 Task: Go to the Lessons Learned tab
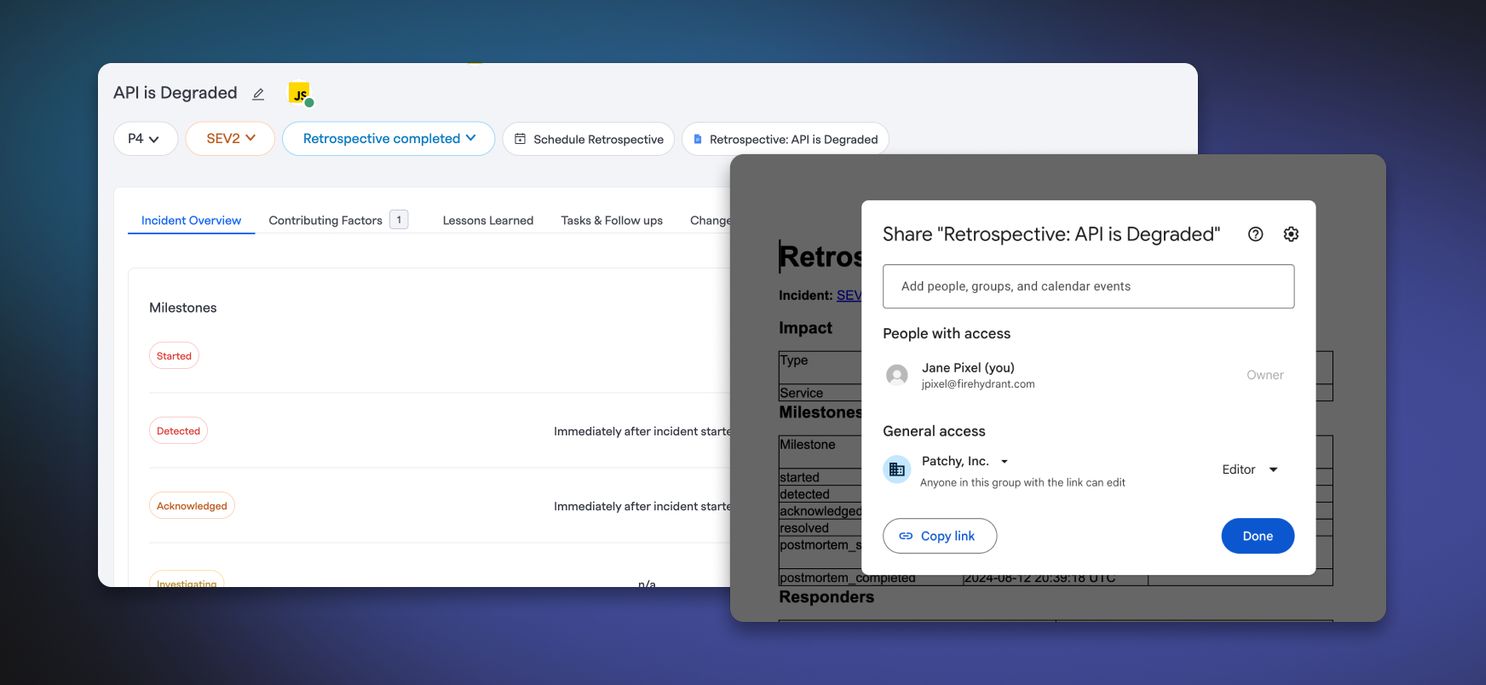pyautogui.click(x=488, y=220)
